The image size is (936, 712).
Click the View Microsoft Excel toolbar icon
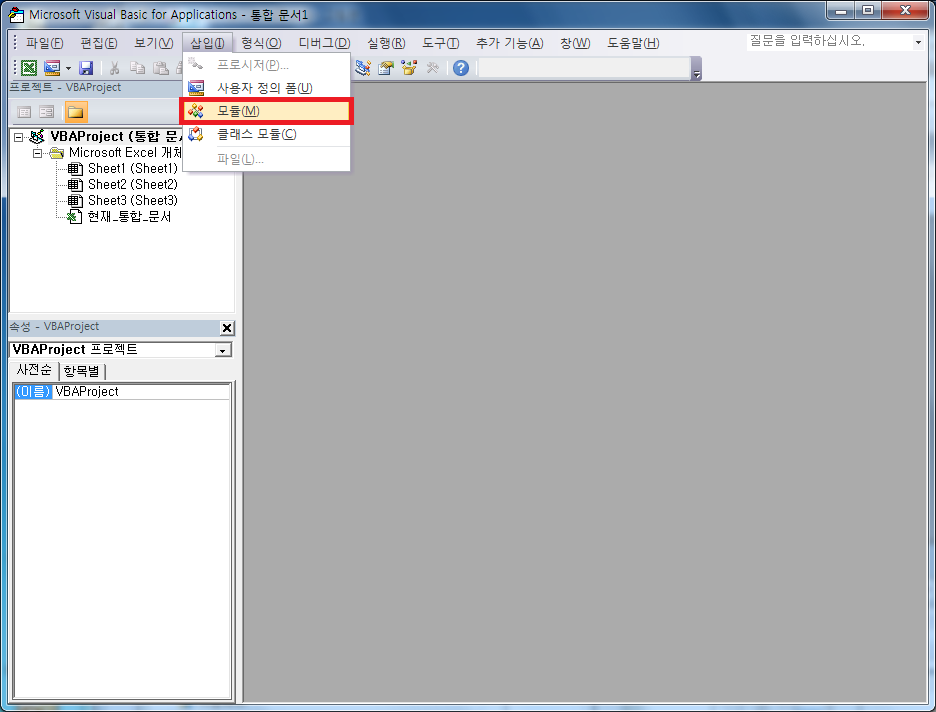click(29, 68)
